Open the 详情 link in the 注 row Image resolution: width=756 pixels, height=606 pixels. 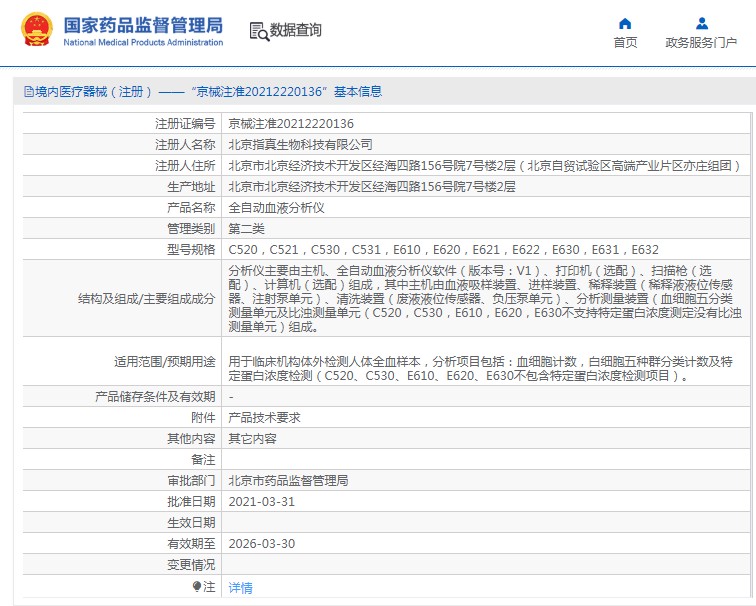pyautogui.click(x=240, y=588)
